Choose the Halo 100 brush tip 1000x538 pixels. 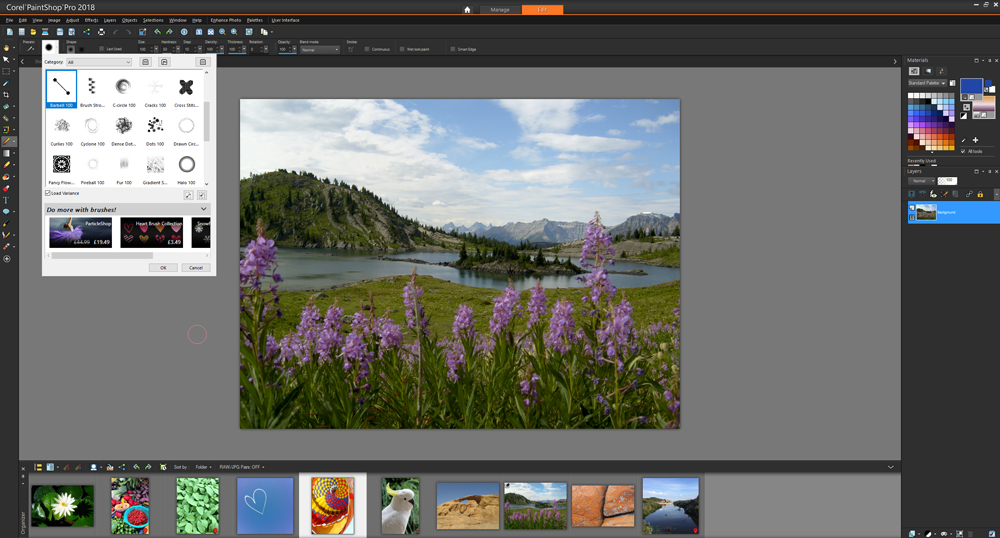click(186, 167)
